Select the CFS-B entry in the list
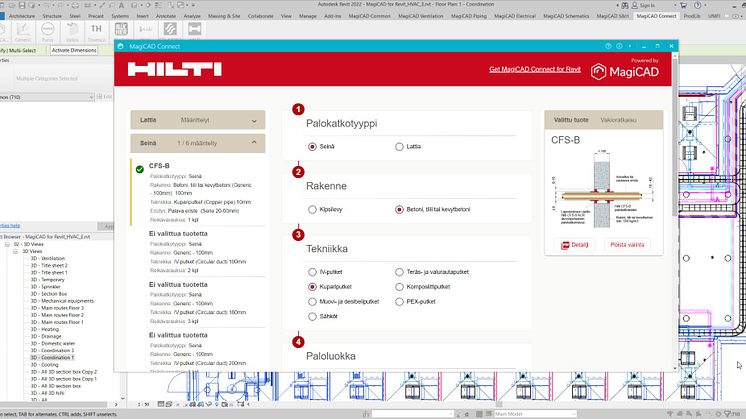This screenshot has width=746, height=419. [198, 192]
